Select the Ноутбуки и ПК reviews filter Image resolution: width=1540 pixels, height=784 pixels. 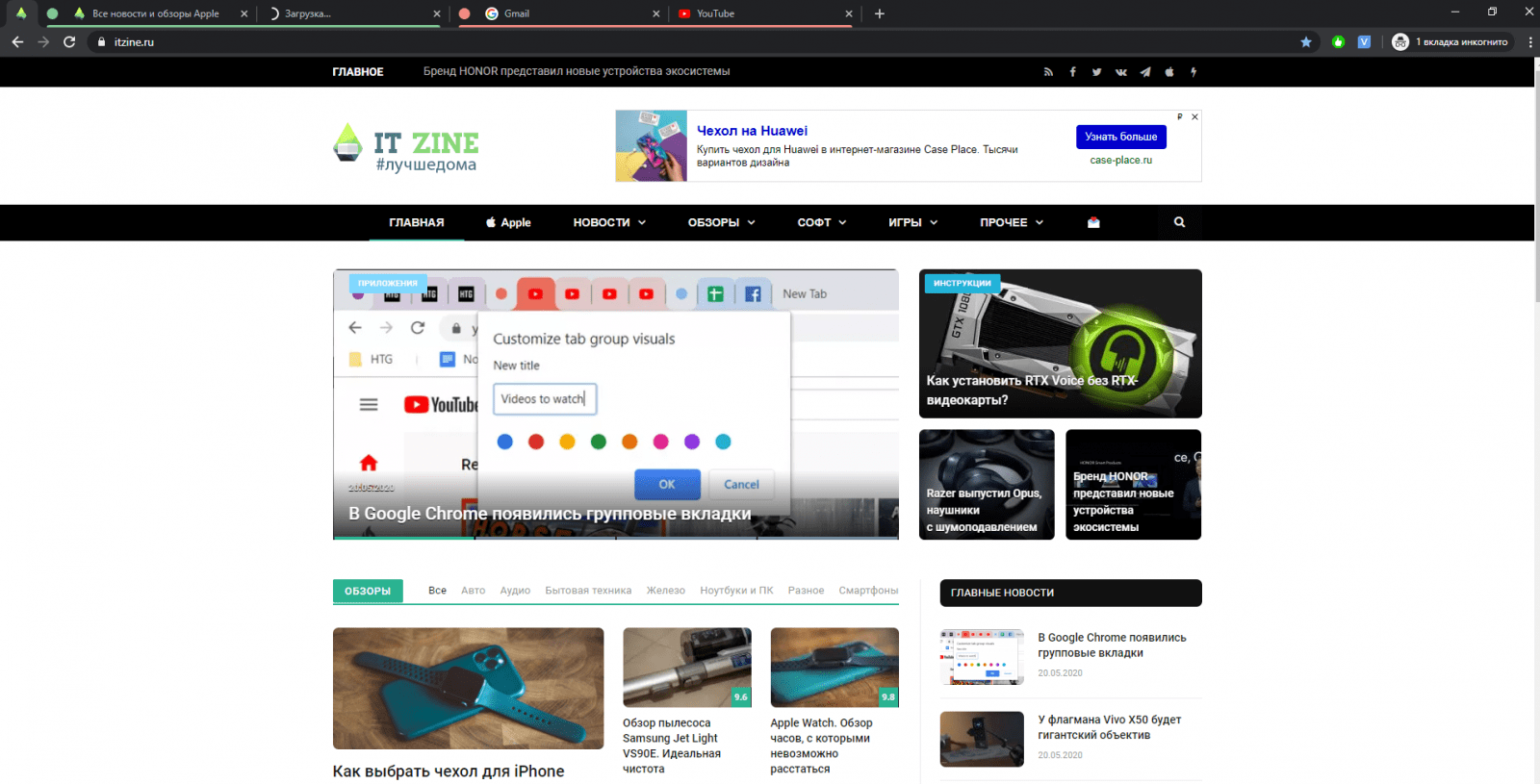[736, 591]
